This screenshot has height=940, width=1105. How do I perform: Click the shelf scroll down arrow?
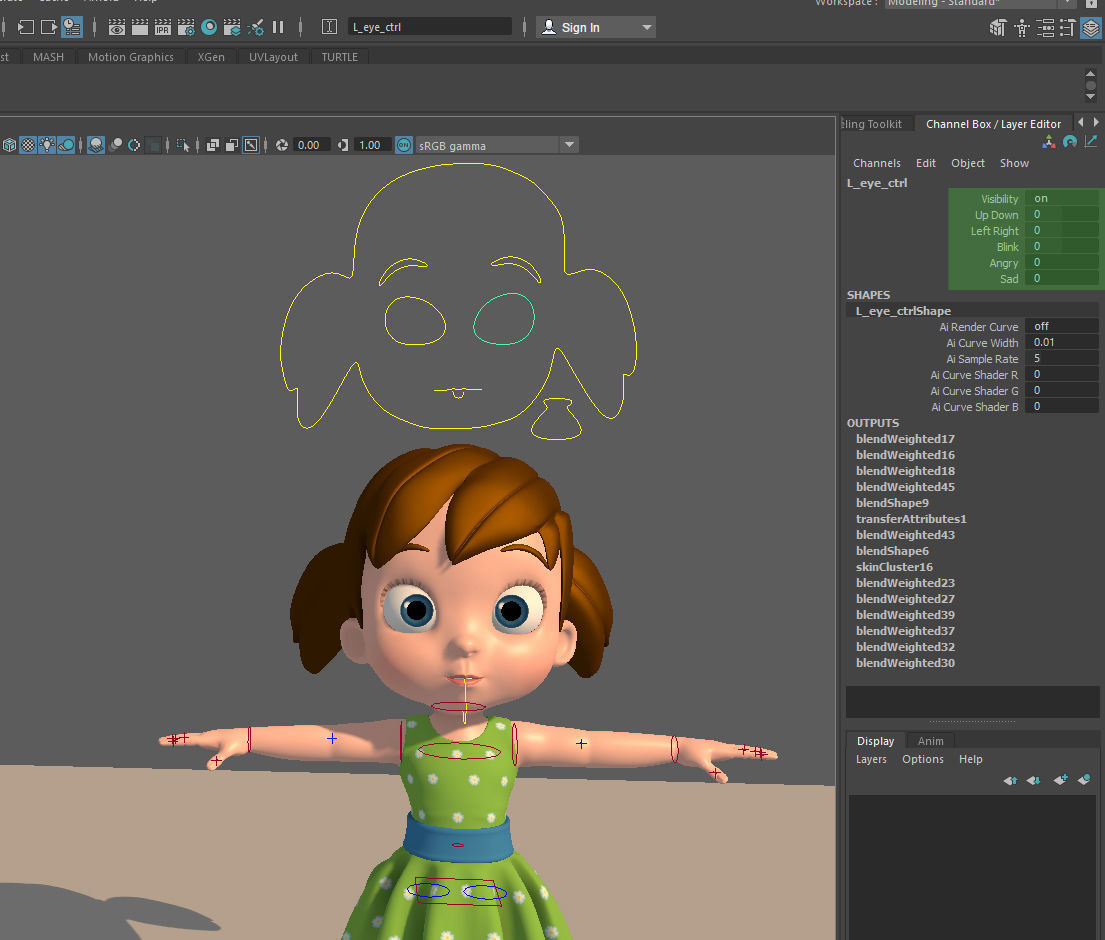pos(1090,97)
